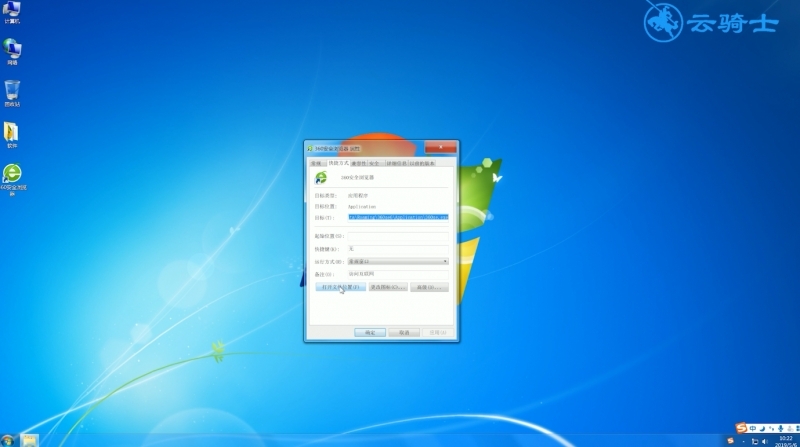Select the 软件 folder icon on desktop

[x=12, y=135]
